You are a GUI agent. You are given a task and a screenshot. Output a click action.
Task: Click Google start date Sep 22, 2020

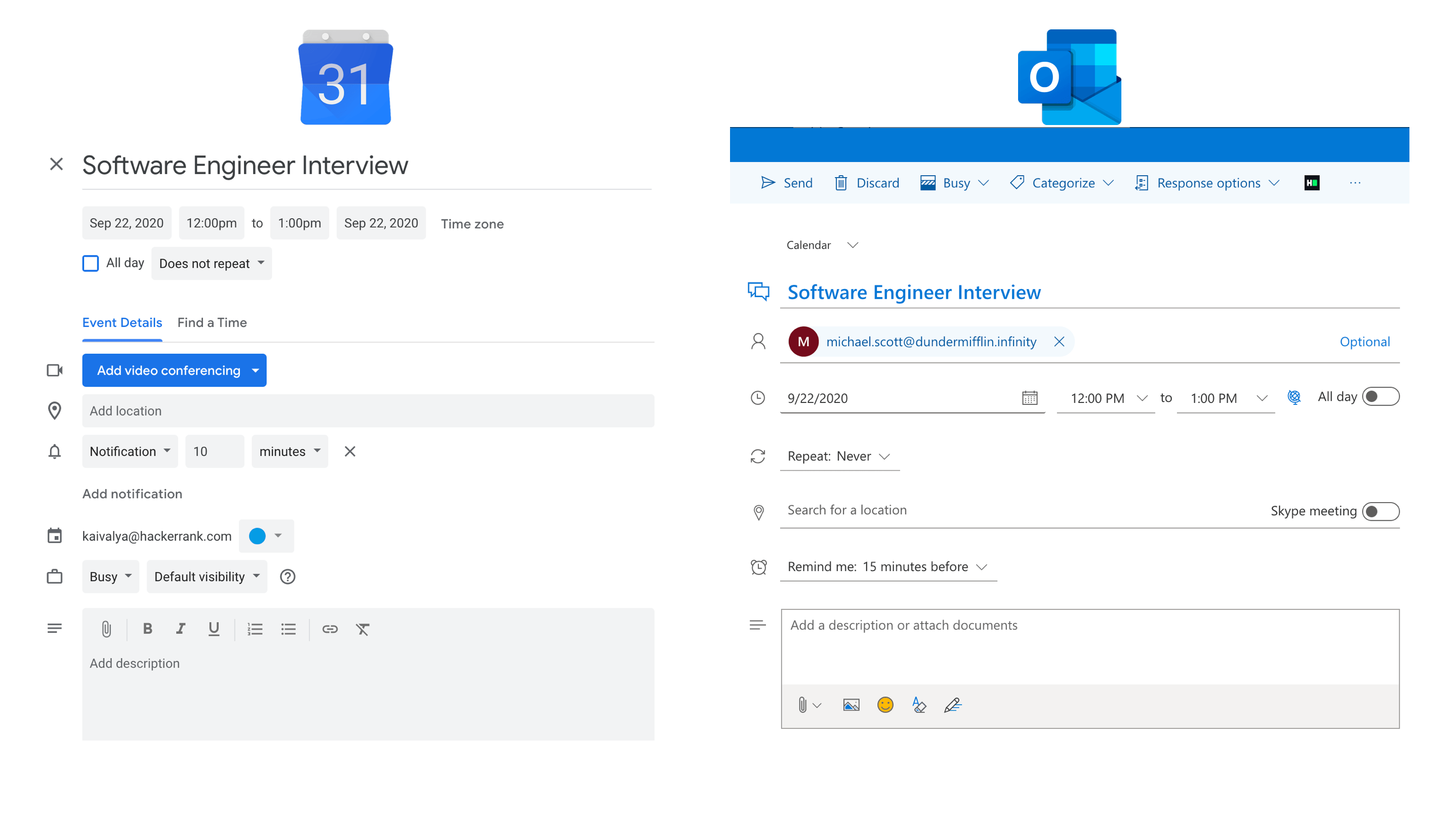(x=127, y=223)
